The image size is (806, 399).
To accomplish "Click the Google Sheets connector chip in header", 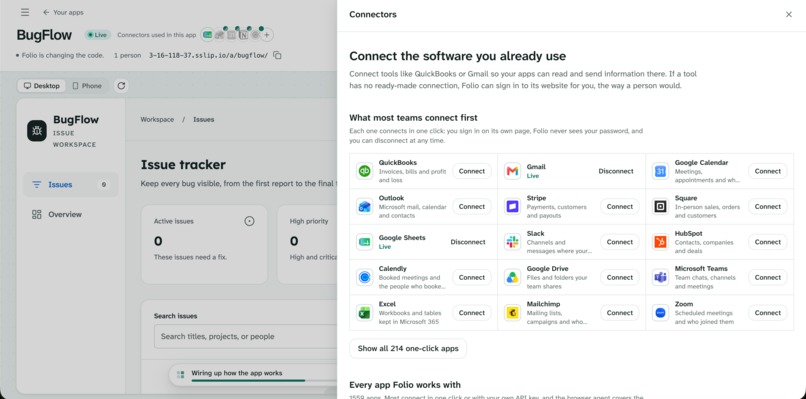I will [207, 35].
